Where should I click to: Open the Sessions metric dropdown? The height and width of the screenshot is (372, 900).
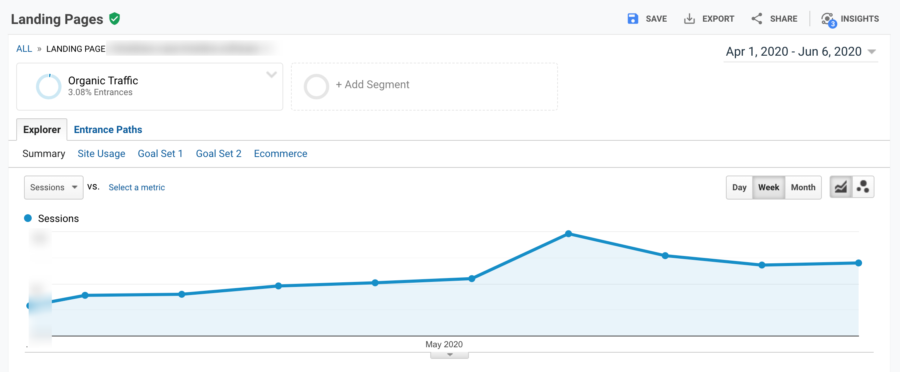[x=54, y=187]
